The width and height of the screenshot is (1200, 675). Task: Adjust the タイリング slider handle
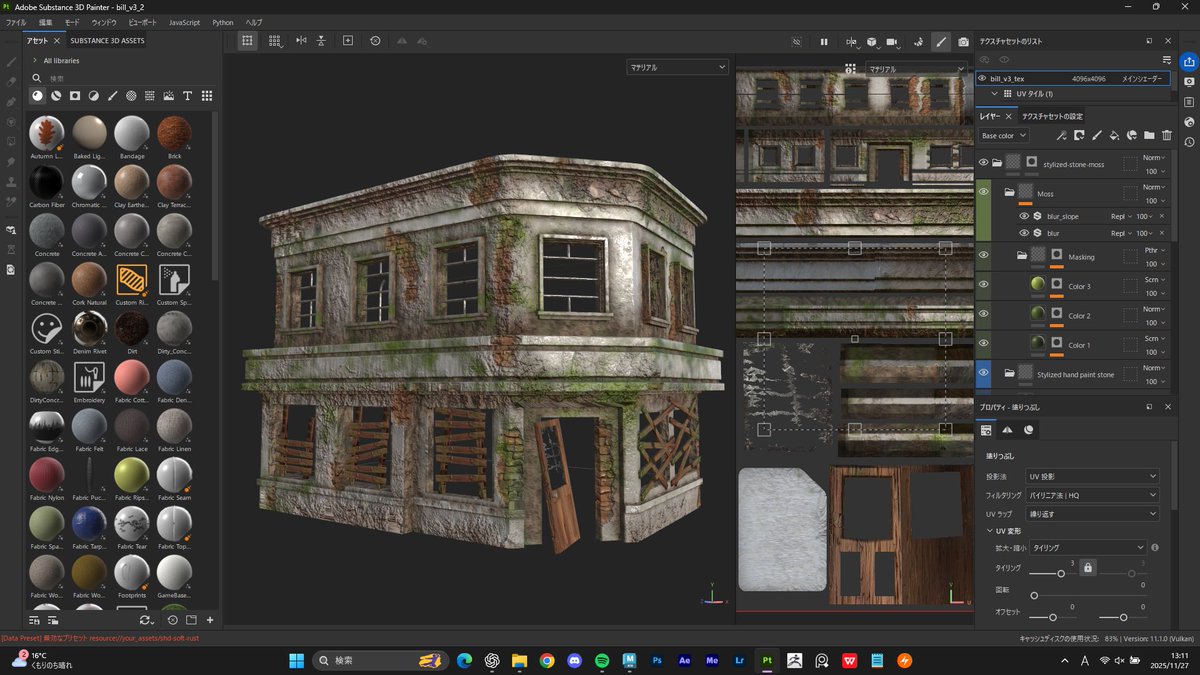click(1061, 573)
